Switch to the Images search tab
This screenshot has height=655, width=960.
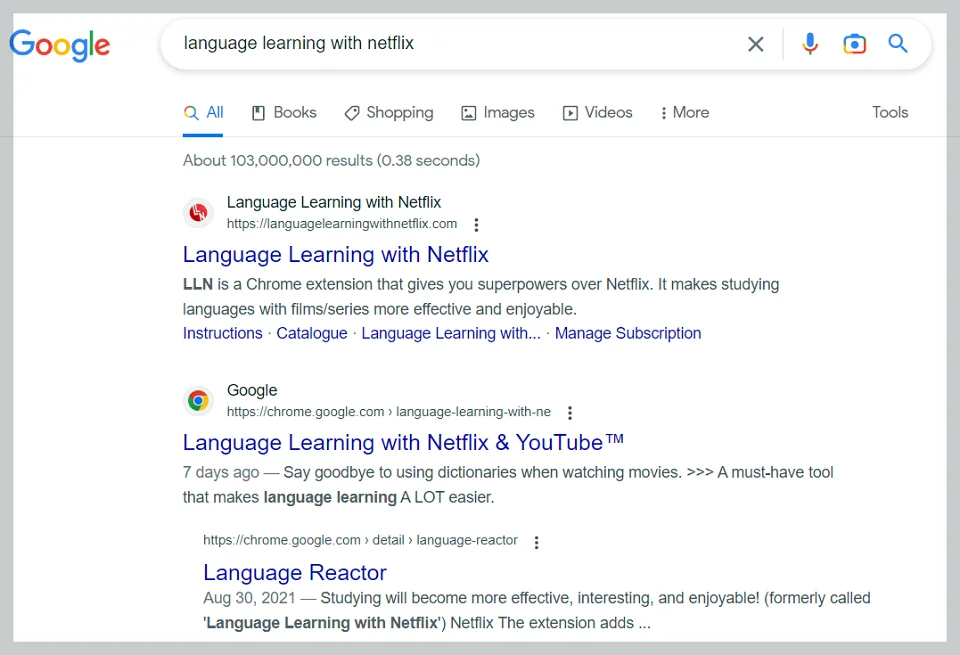pyautogui.click(x=497, y=112)
